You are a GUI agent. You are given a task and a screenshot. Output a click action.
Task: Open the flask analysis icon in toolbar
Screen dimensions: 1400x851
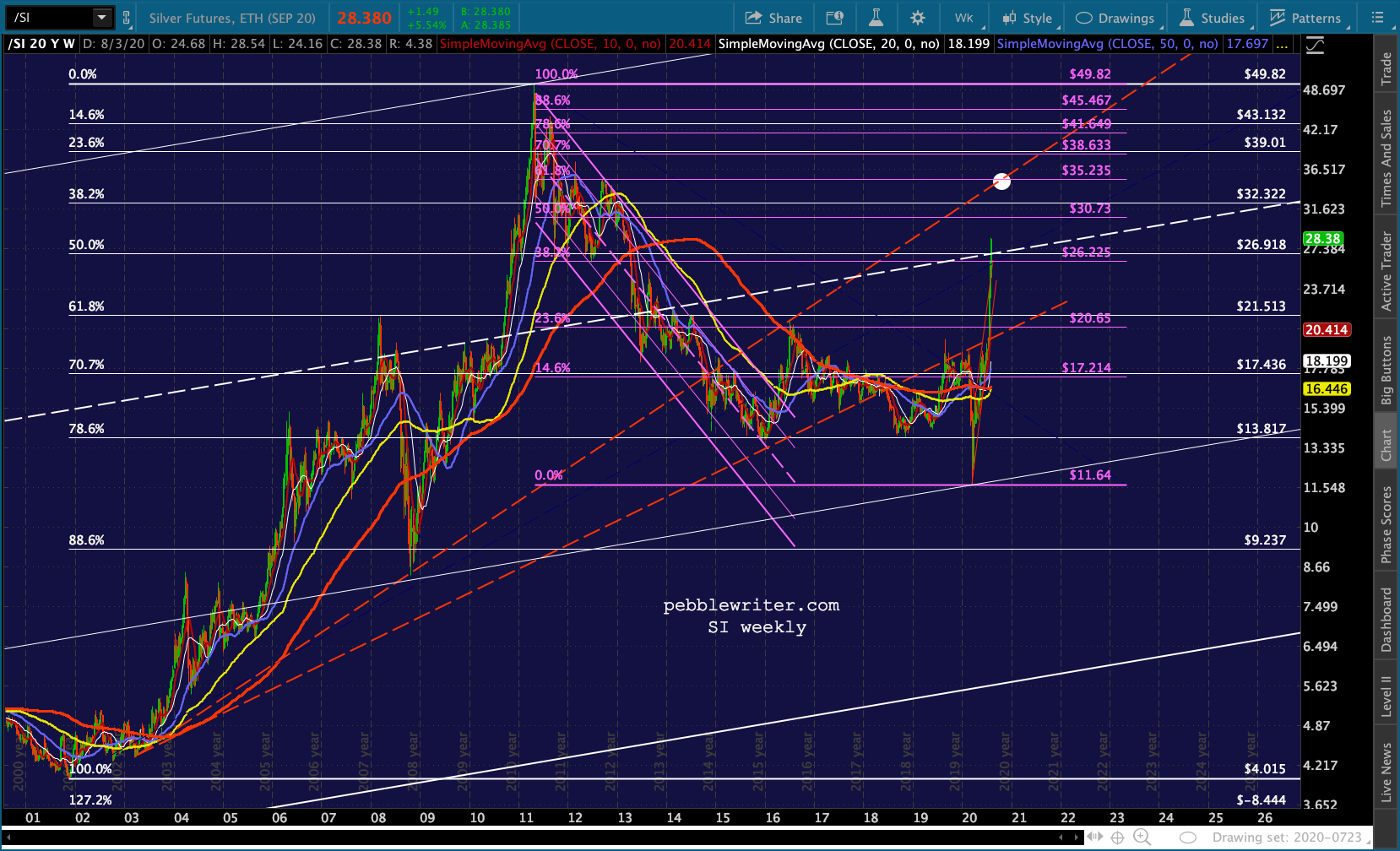click(876, 18)
